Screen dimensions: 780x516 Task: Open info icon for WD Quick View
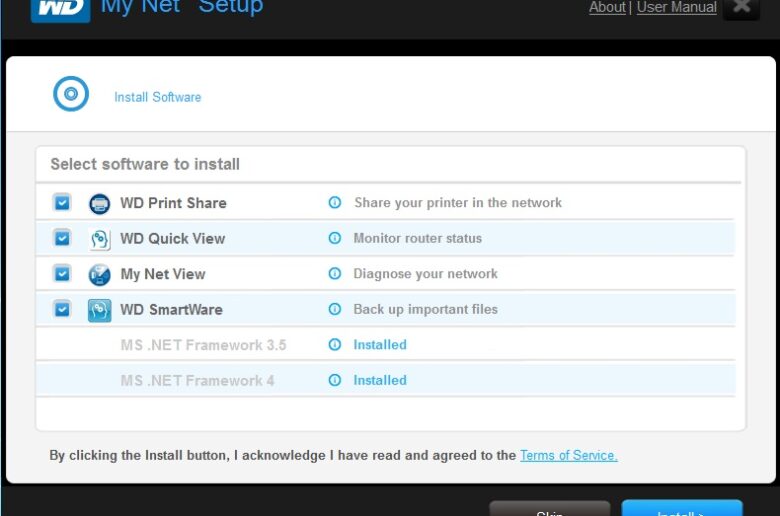coord(335,238)
